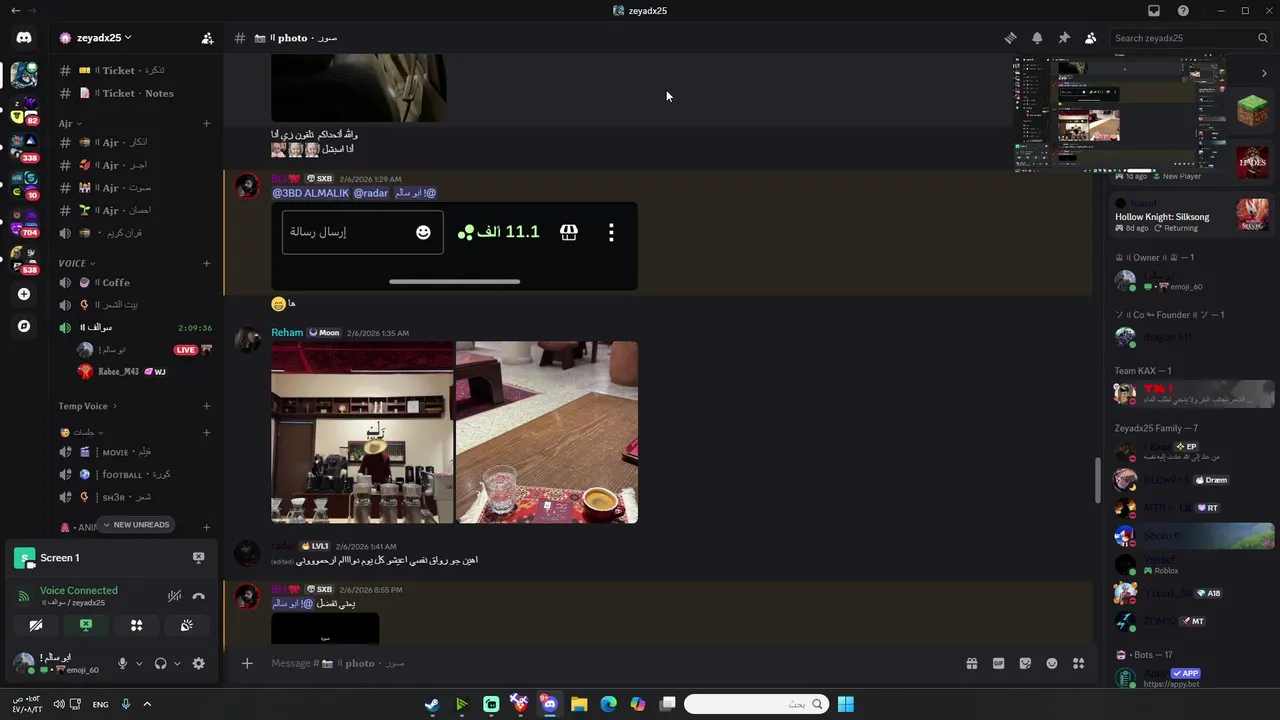Open File Explorer from taskbar
Image resolution: width=1280 pixels, height=720 pixels.
point(579,704)
